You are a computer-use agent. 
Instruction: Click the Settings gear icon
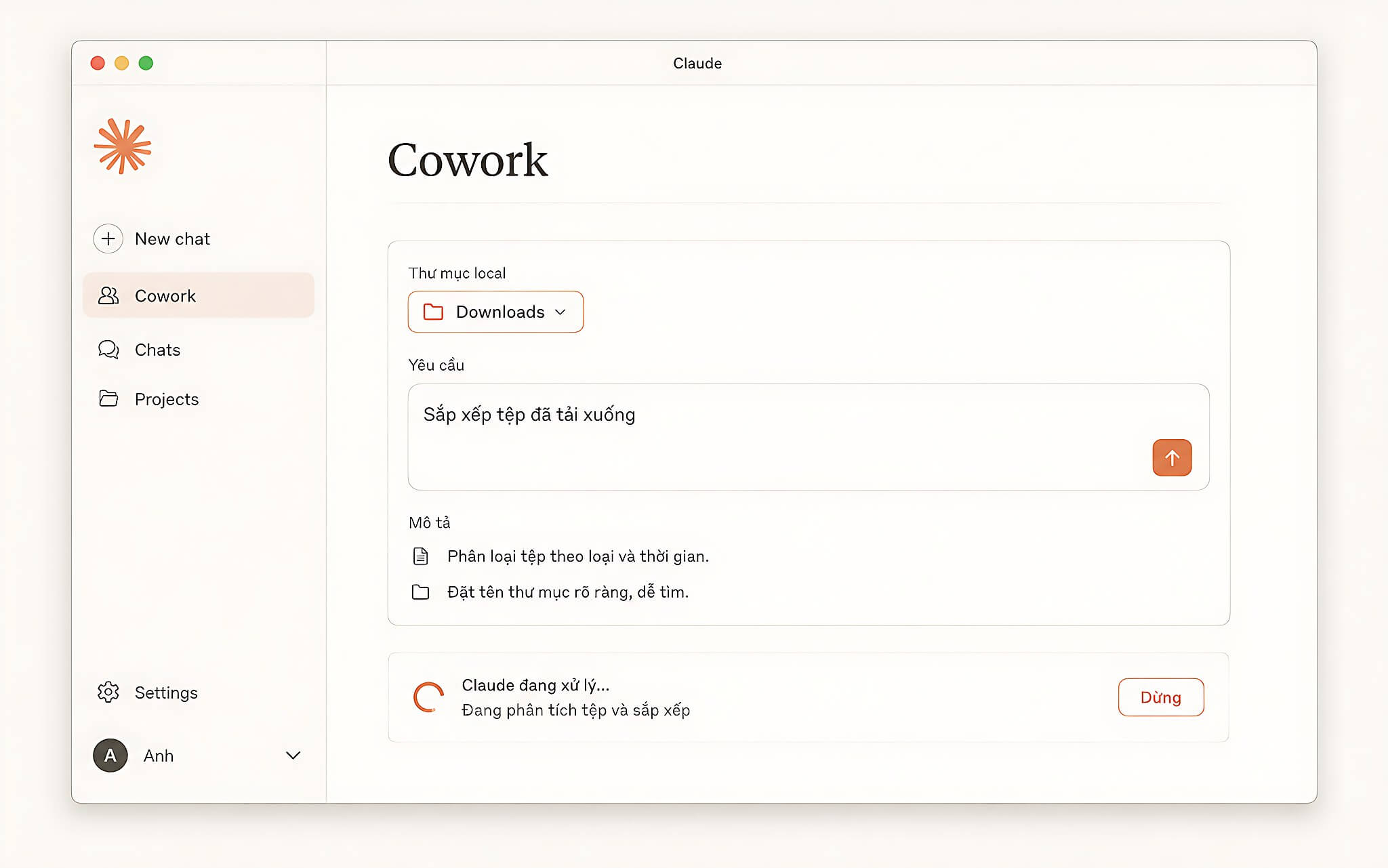click(x=108, y=692)
